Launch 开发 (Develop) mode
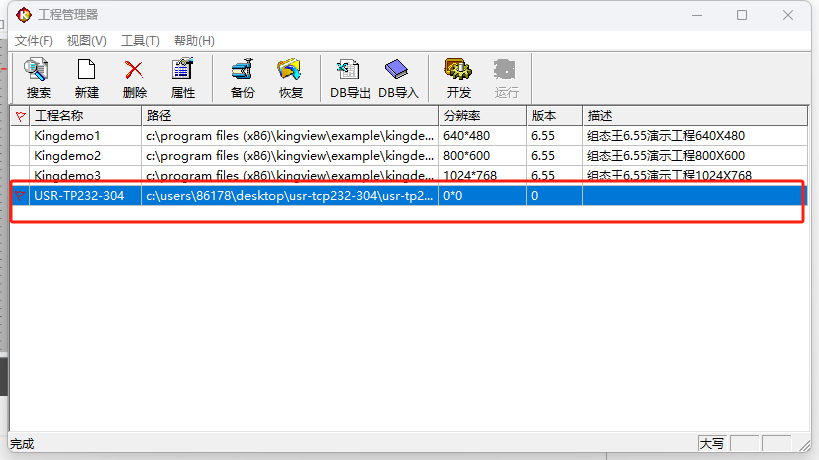Image resolution: width=819 pixels, height=460 pixels. (x=458, y=78)
